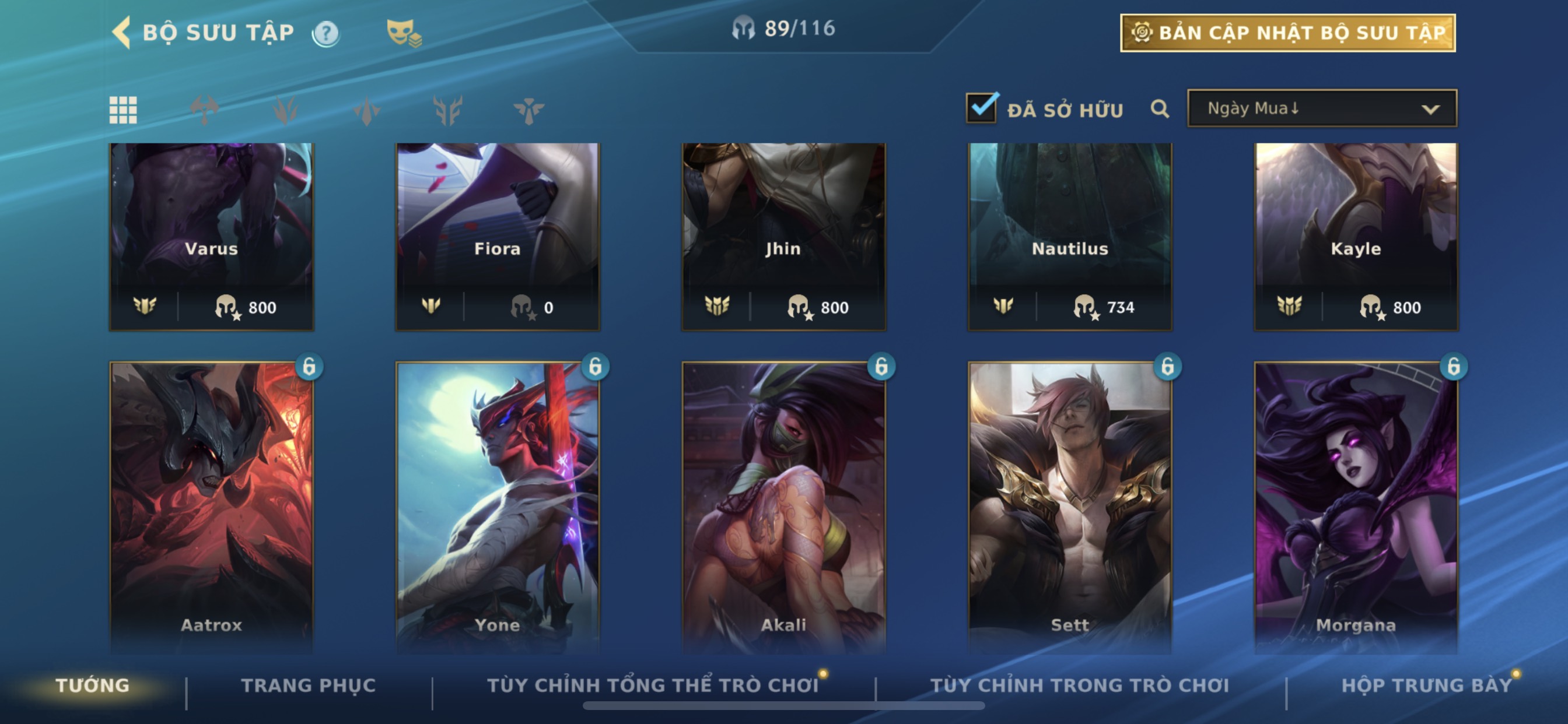Open the help question mark icon
Screen dimensions: 1568x724
click(x=325, y=33)
